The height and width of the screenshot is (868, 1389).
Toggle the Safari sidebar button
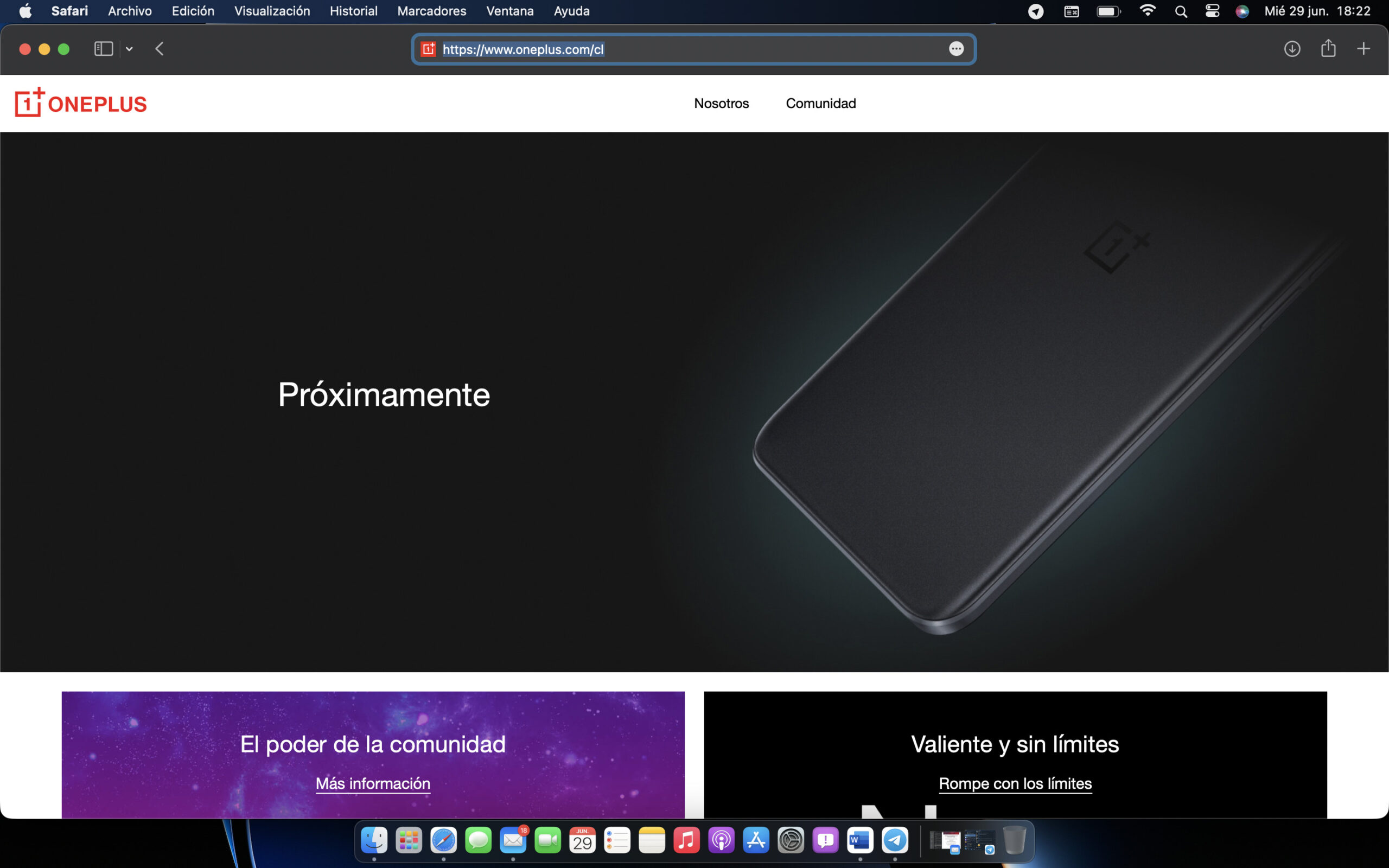[x=103, y=49]
